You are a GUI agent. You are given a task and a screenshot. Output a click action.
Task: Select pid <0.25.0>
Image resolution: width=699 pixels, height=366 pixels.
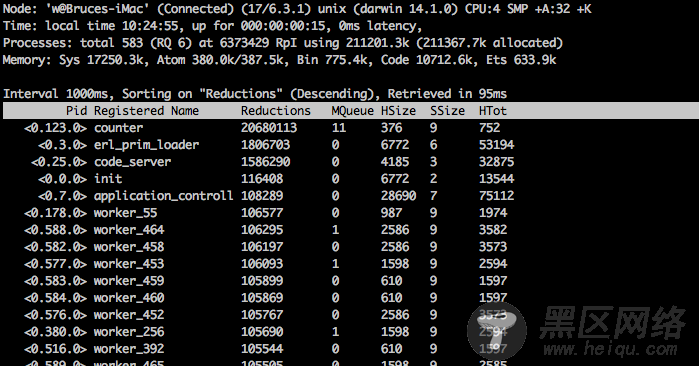click(x=59, y=162)
